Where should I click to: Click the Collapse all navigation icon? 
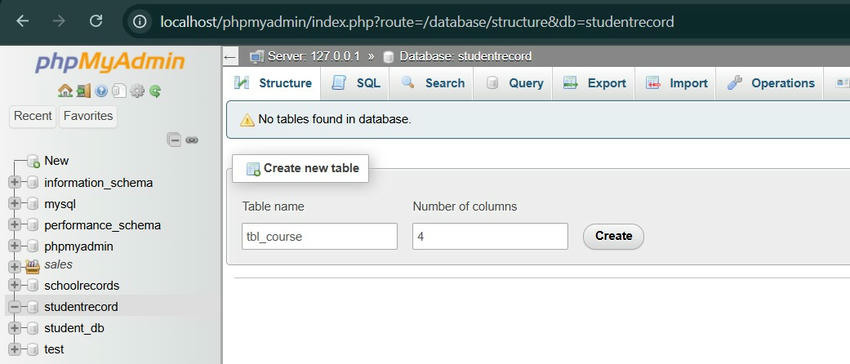pos(174,141)
